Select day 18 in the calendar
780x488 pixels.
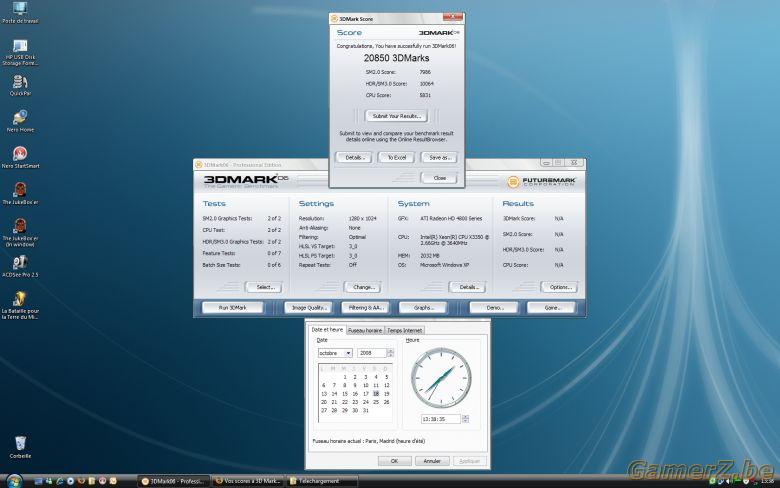click(x=376, y=393)
